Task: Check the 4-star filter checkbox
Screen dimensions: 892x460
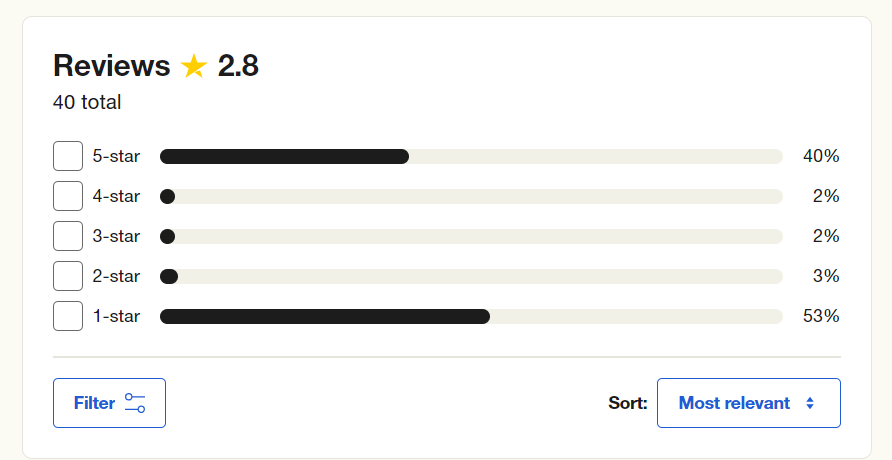Action: coord(68,196)
